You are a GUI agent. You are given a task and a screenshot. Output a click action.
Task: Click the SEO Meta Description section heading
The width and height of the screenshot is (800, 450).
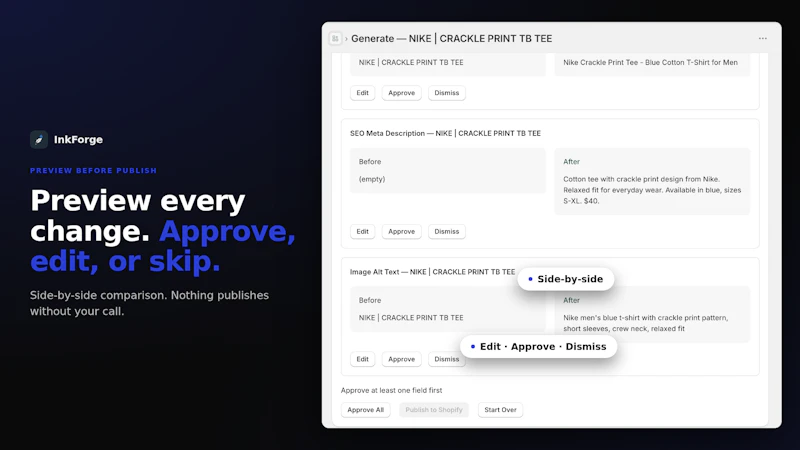[445, 133]
